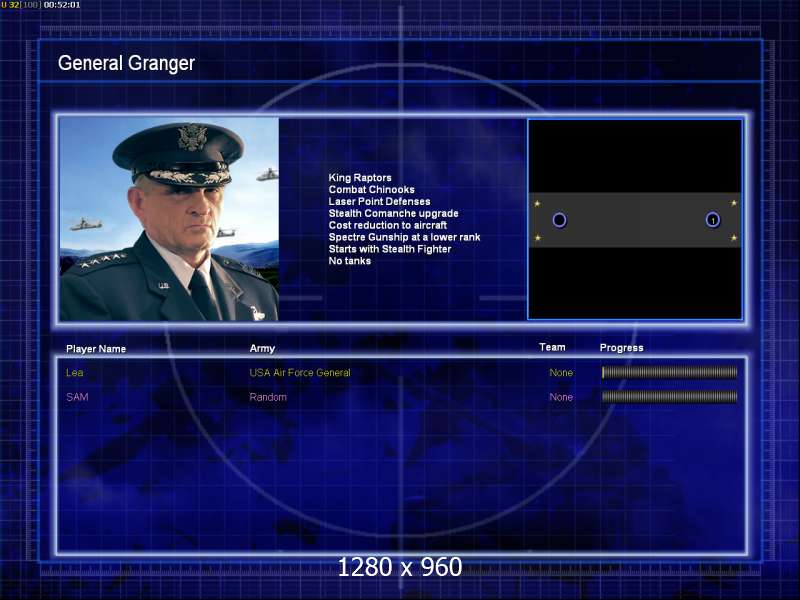800x600 pixels.
Task: Click the Stealth Comanche upgrade line
Action: coord(393,213)
